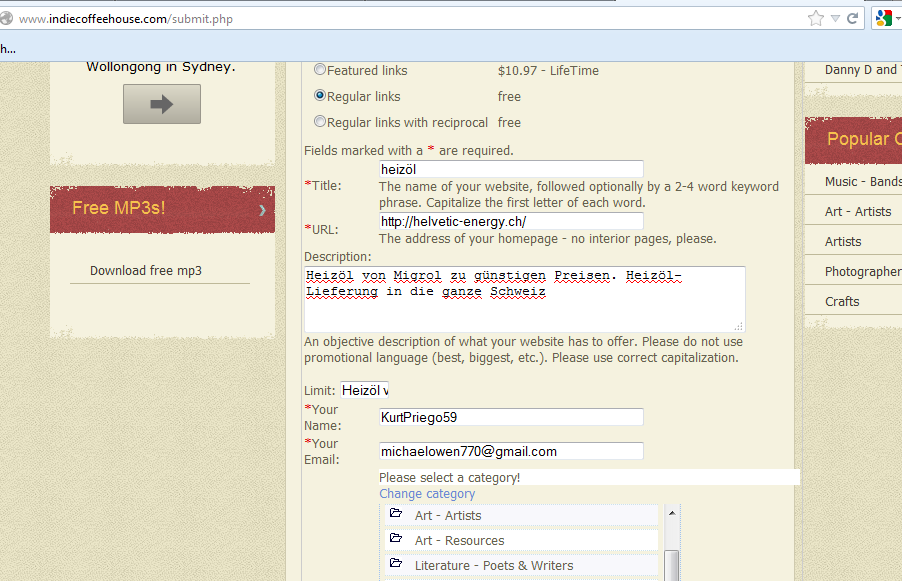Click folder icon beside Literature - Poets & Writers
Image resolution: width=902 pixels, height=581 pixels.
(x=396, y=563)
